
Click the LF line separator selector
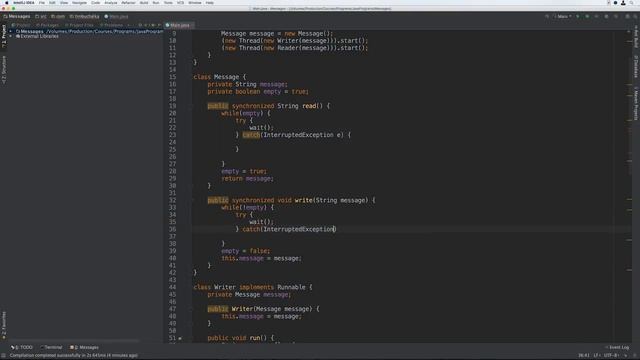tap(596, 356)
